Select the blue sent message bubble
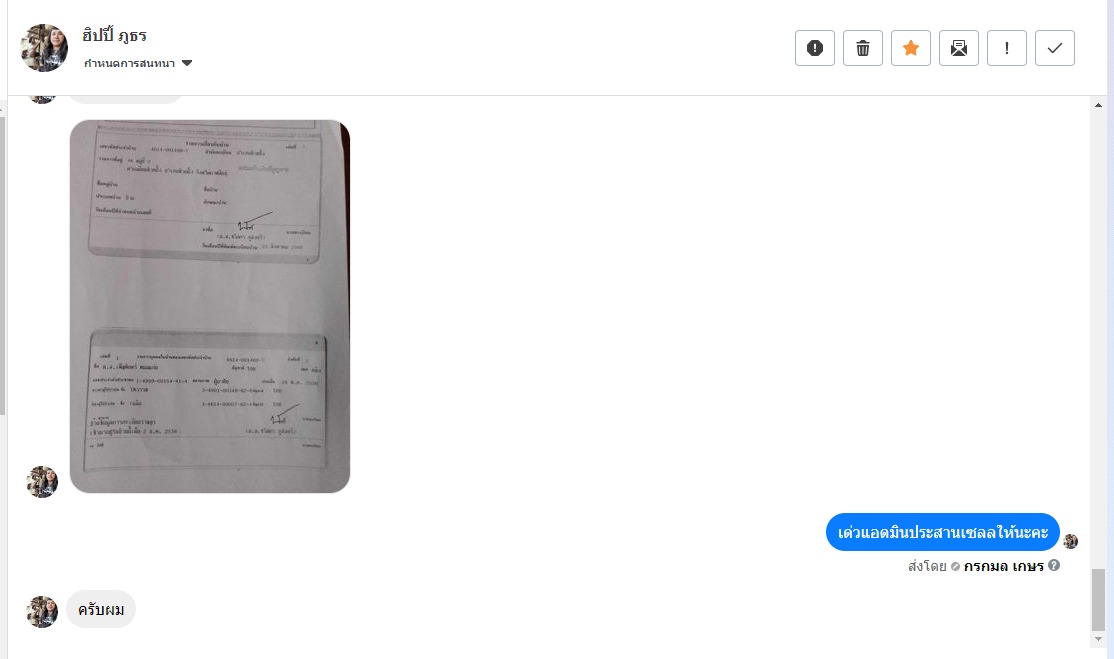The image size is (1114, 659). coord(943,532)
